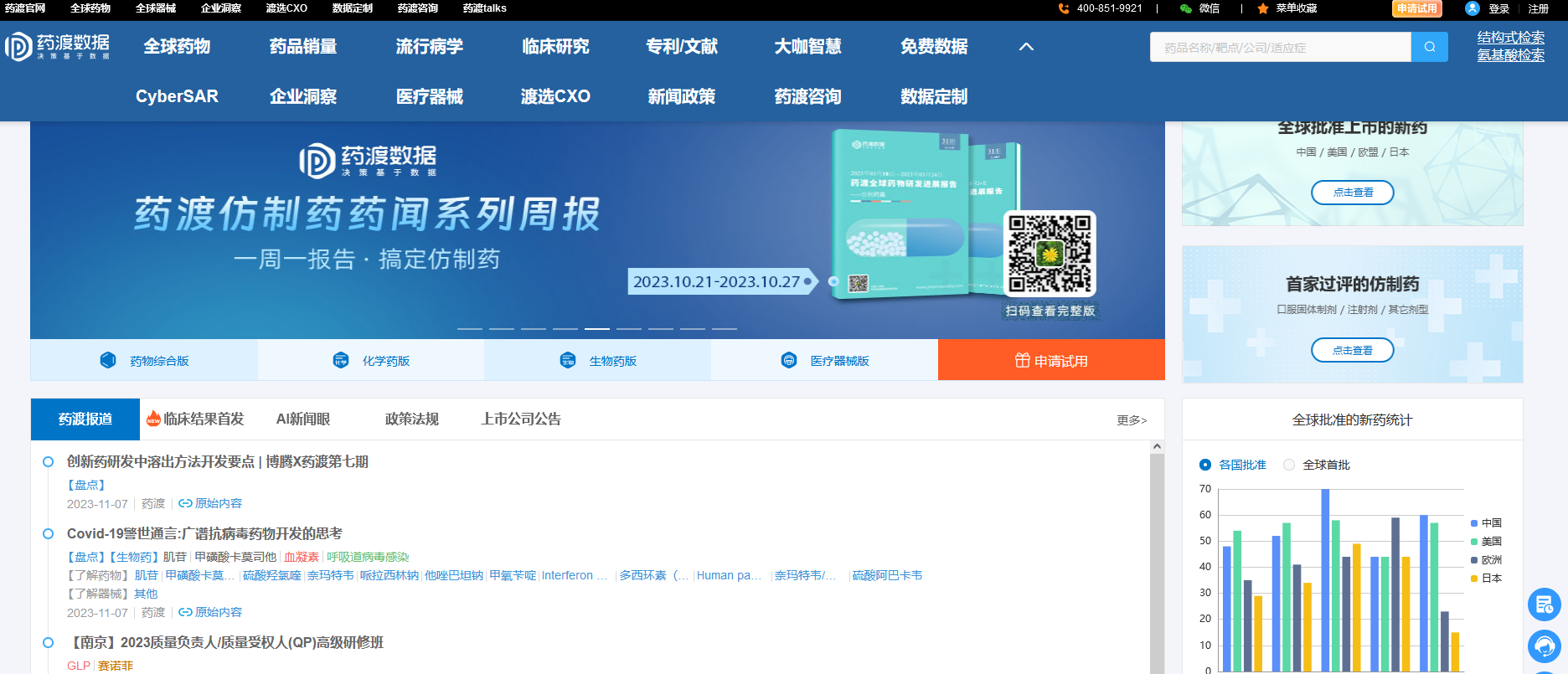Switch to the AI新闻眼 tab
This screenshot has height=674, width=1568.
click(303, 419)
